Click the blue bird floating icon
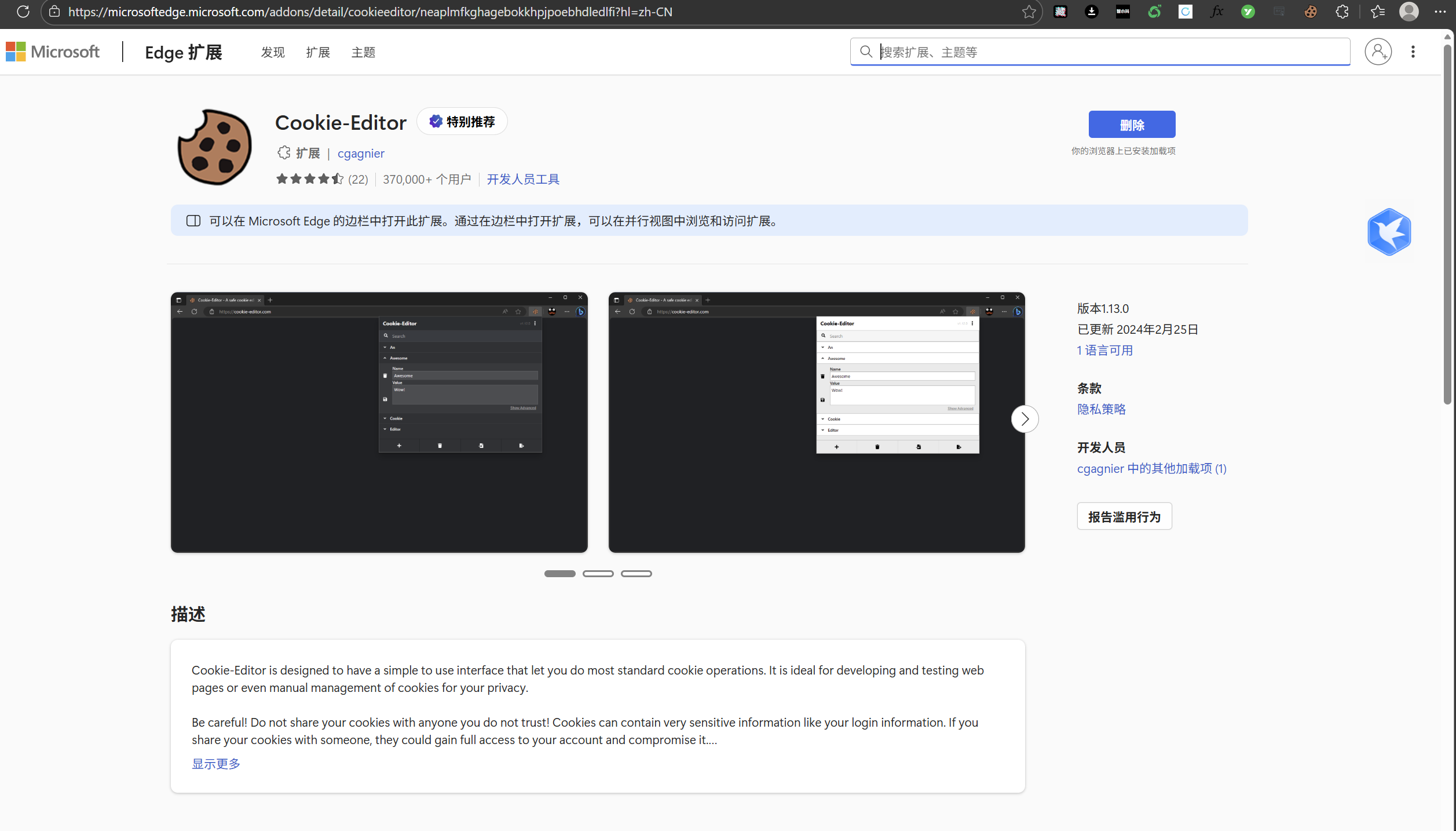The image size is (1456, 831). coord(1389,232)
